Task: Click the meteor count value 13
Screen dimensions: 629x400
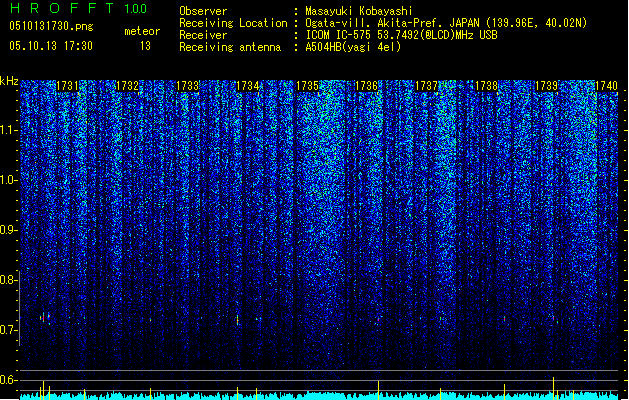Action: (145, 46)
